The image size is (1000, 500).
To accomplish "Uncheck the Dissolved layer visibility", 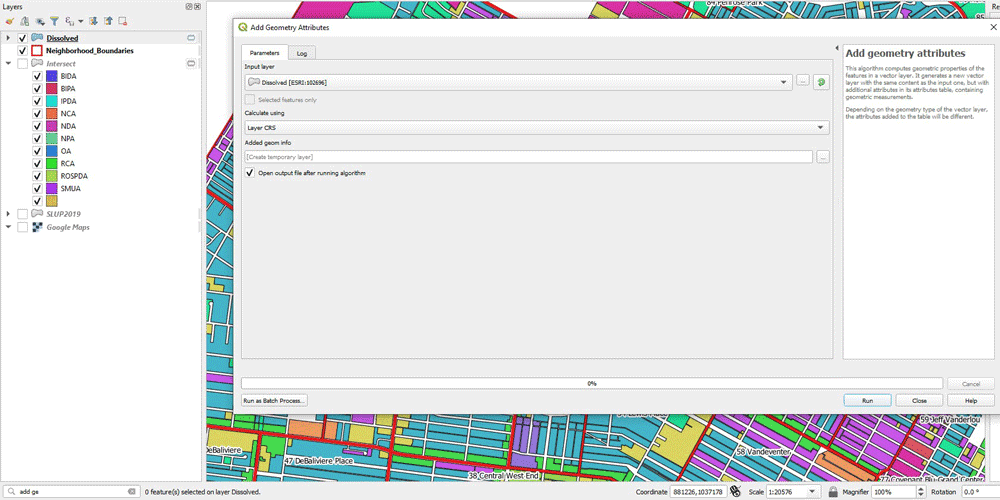I will [x=22, y=38].
